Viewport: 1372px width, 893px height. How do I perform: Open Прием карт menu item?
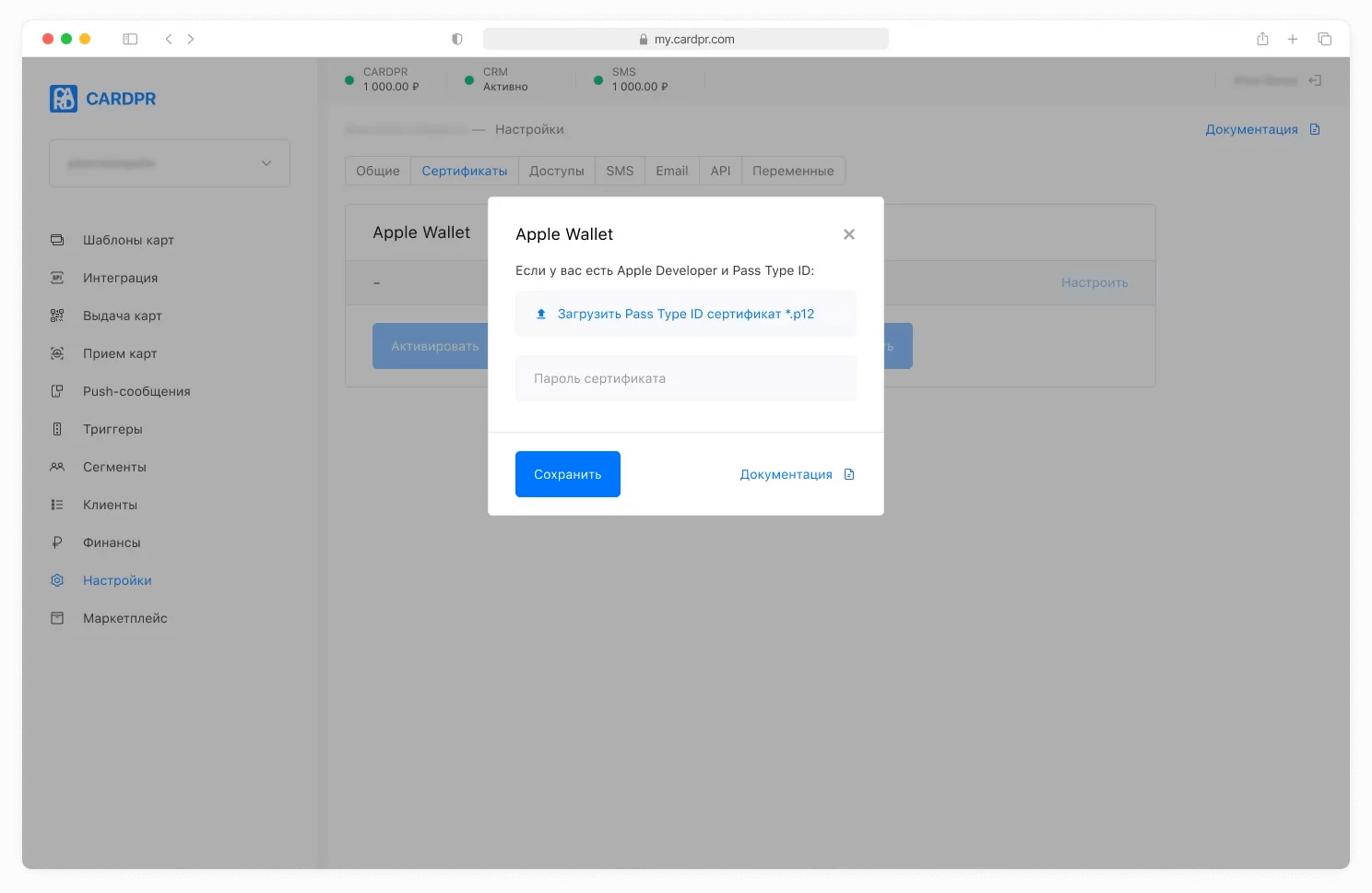click(120, 353)
